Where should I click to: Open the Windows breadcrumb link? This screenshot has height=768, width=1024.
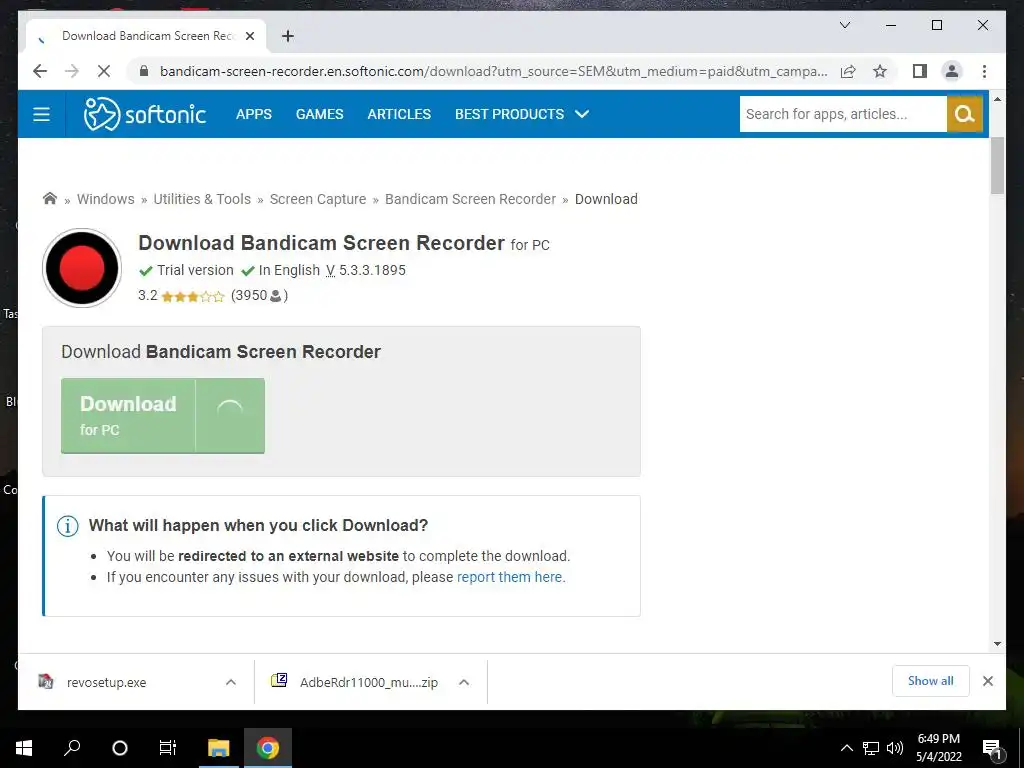click(x=106, y=199)
